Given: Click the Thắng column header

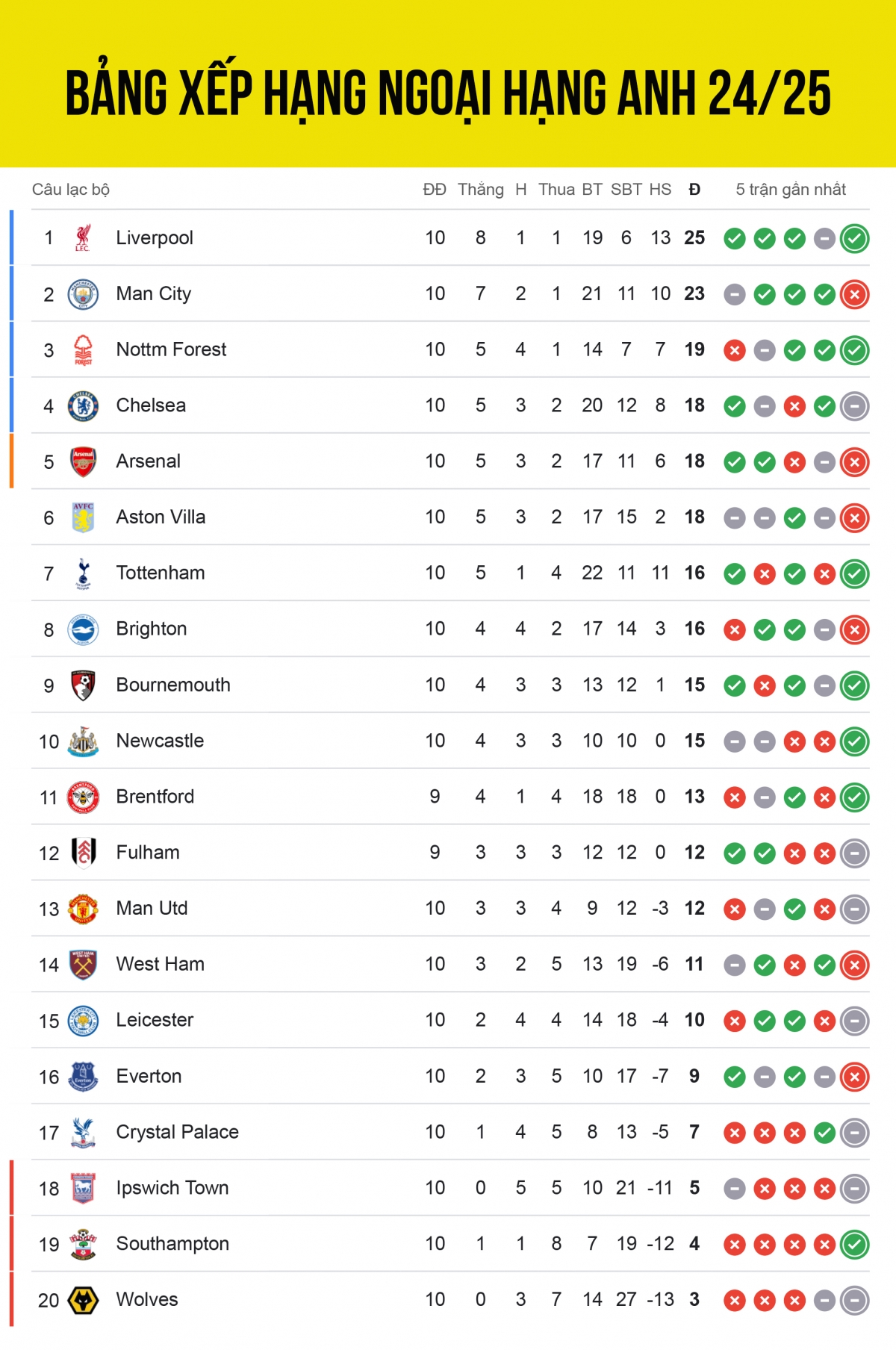Looking at the screenshot, I should 481,190.
